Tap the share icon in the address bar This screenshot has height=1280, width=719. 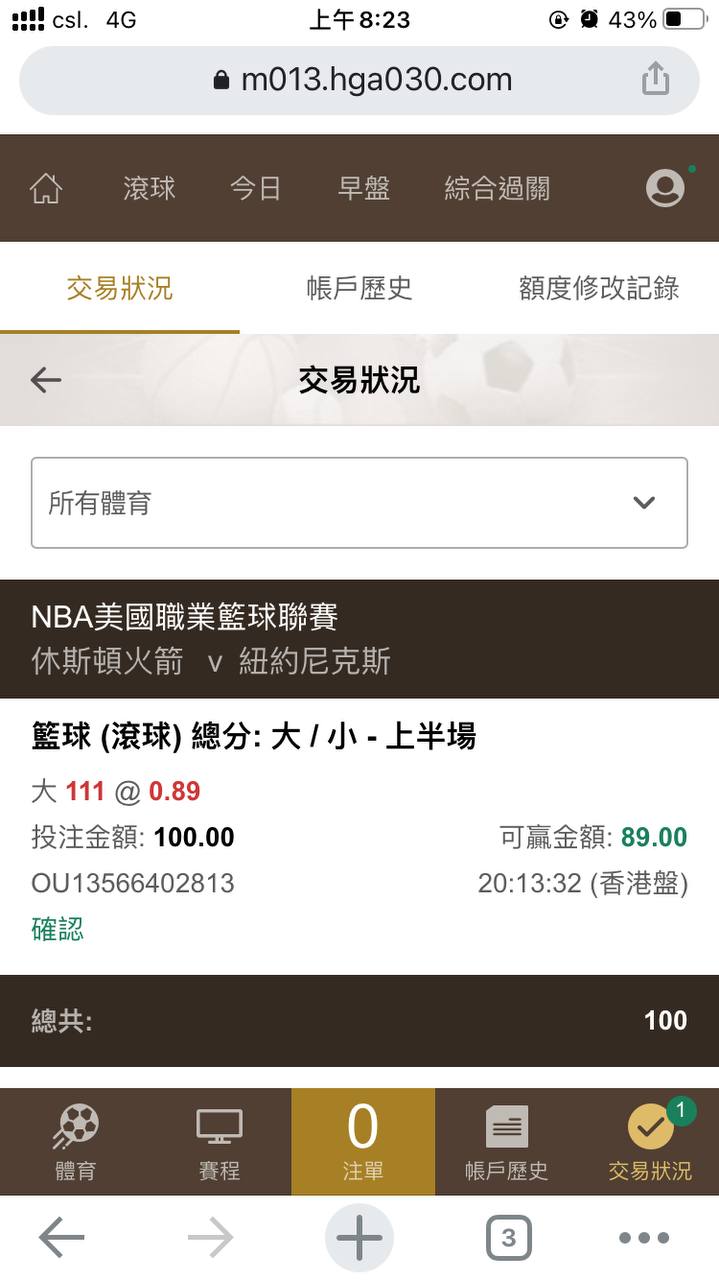point(655,79)
